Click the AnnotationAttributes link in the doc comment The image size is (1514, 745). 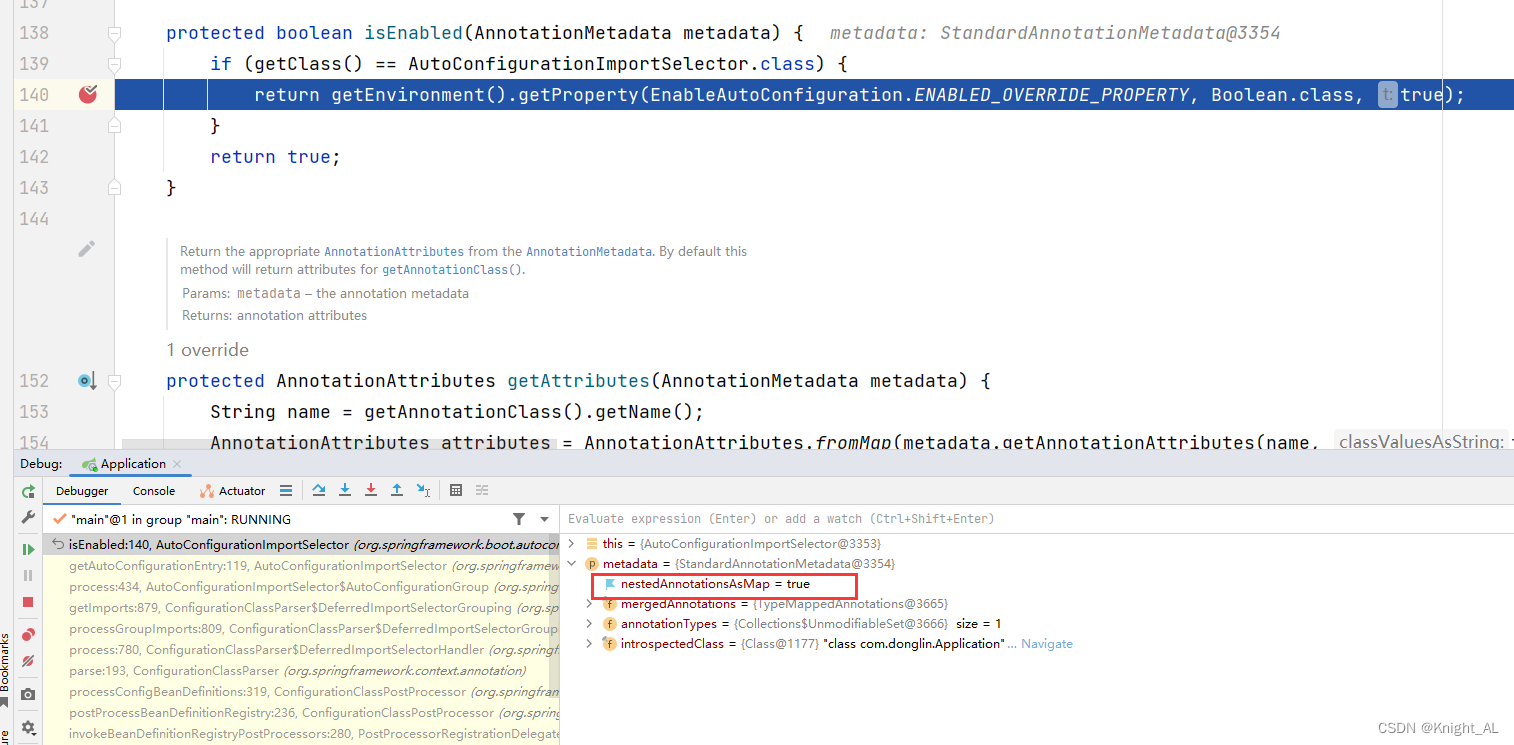(x=394, y=252)
